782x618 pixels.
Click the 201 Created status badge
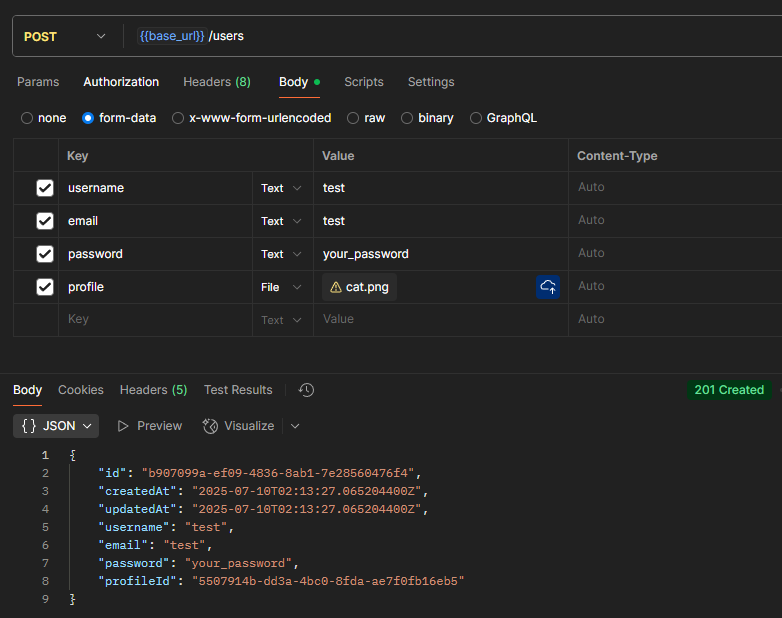[729, 390]
